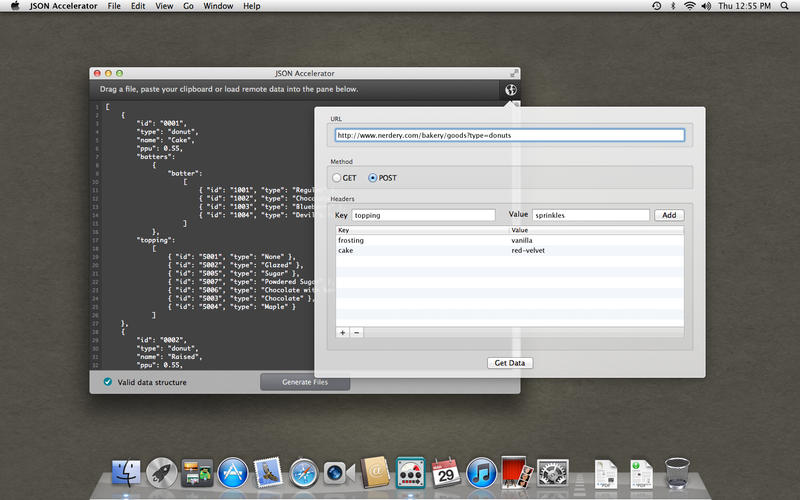Open the View menu
This screenshot has width=800, height=500.
click(x=164, y=6)
